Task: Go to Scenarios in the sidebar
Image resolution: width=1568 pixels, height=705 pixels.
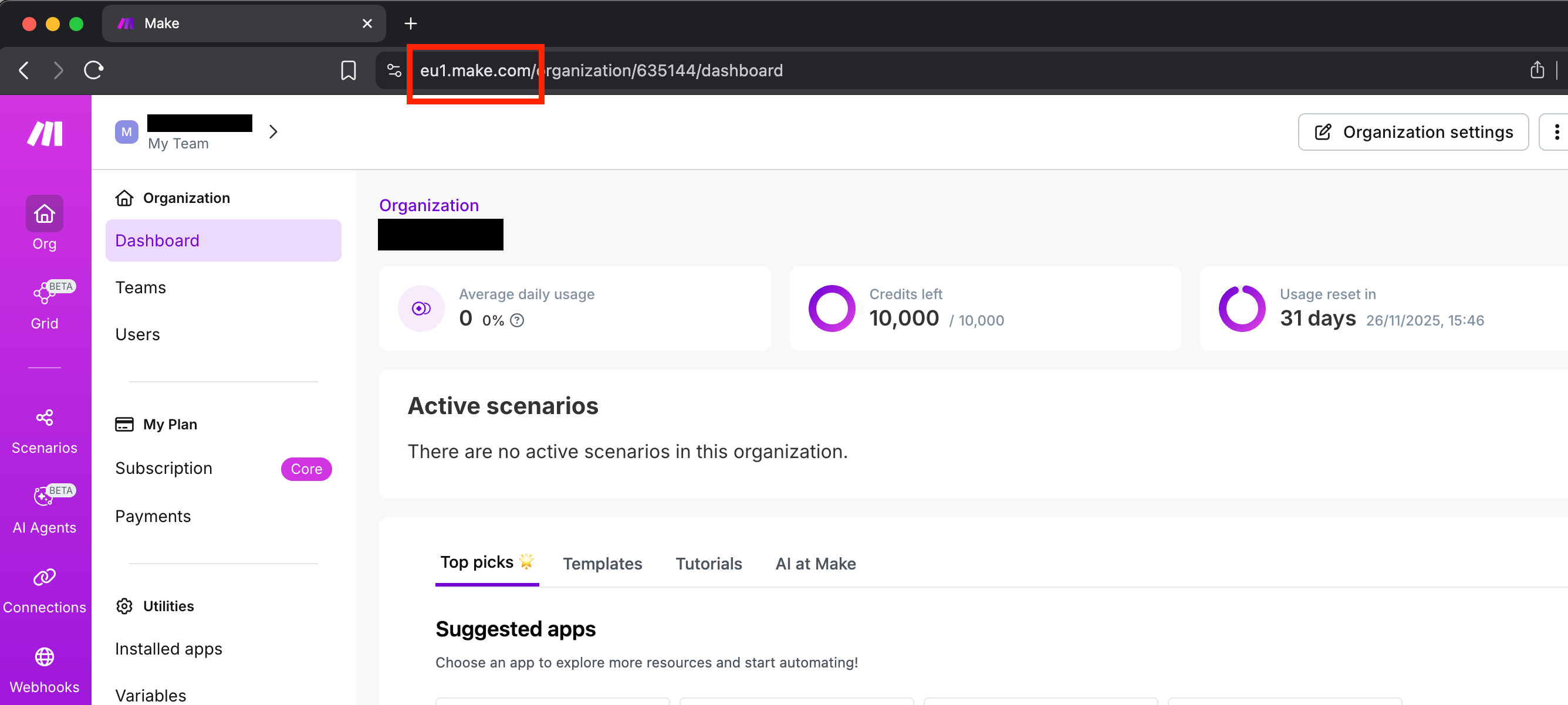Action: (45, 432)
